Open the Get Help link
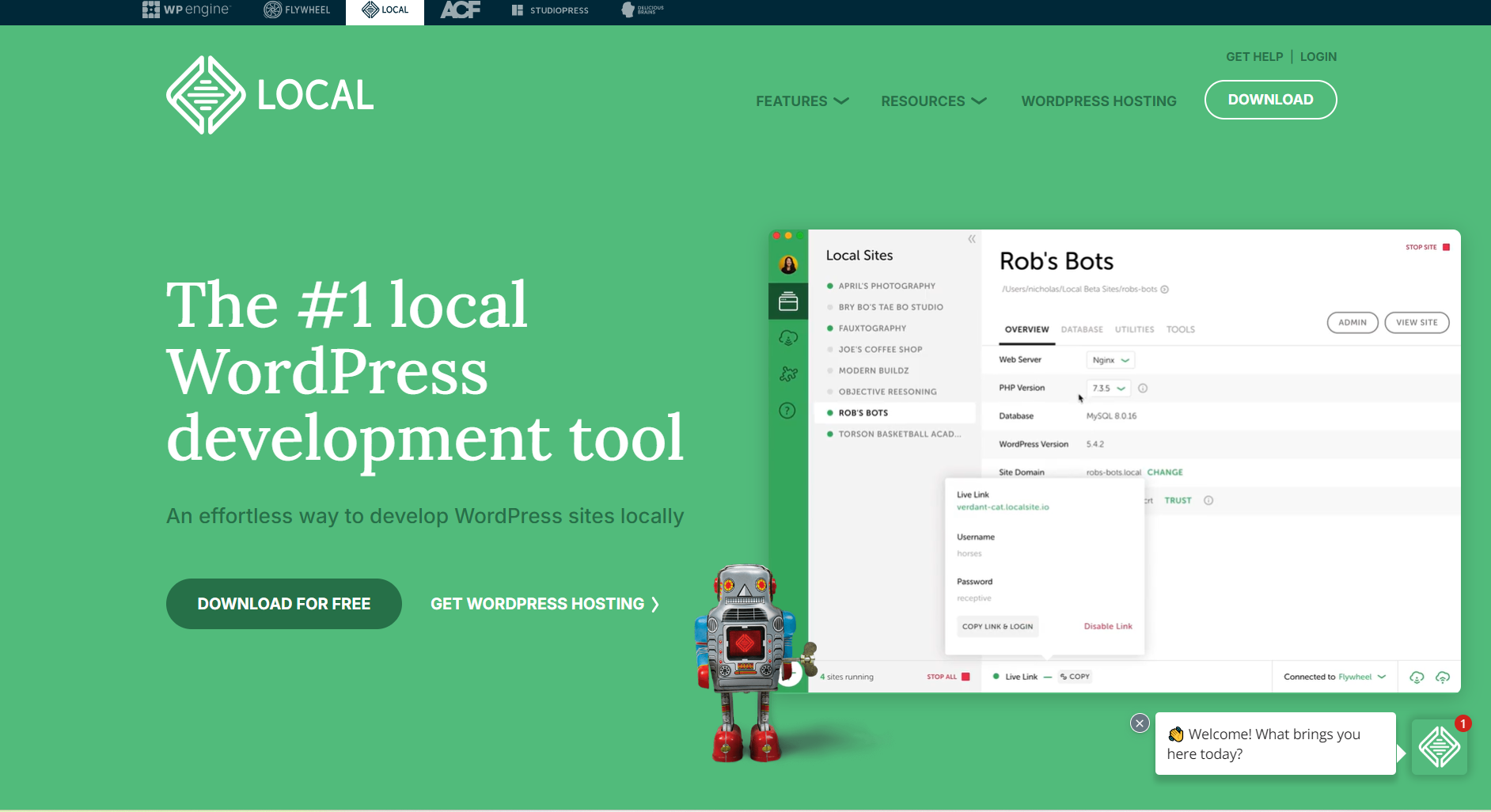1491x812 pixels. pyautogui.click(x=1254, y=57)
